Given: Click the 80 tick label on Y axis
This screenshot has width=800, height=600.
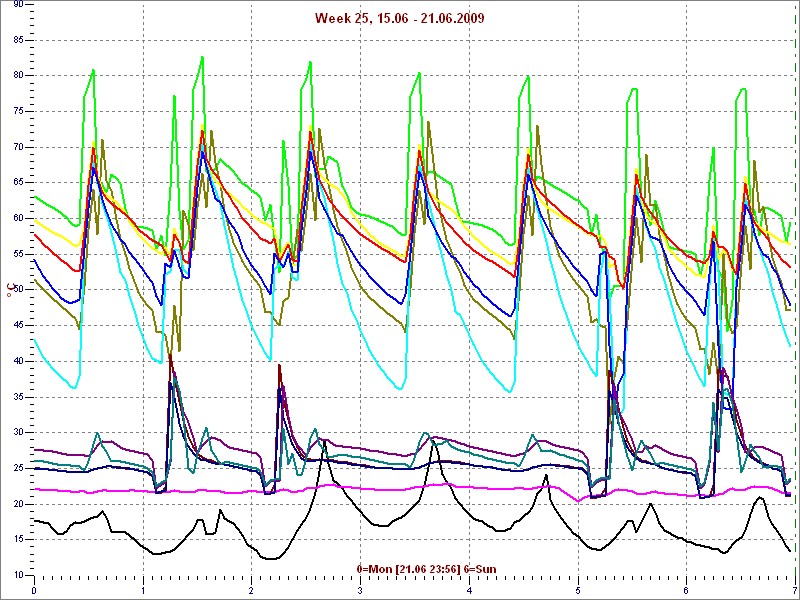Looking at the screenshot, I should tap(18, 75).
